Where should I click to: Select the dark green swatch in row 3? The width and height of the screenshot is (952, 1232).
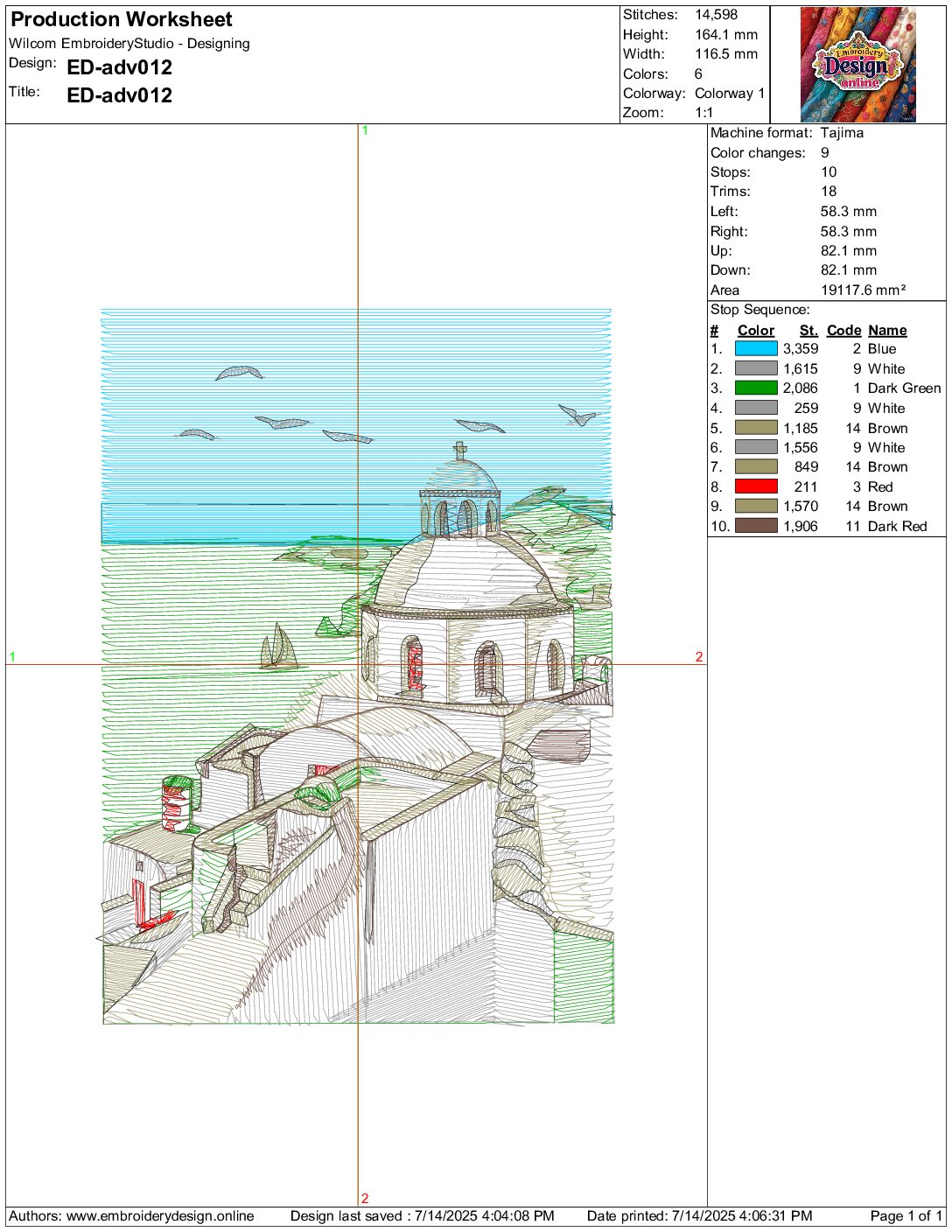[756, 388]
